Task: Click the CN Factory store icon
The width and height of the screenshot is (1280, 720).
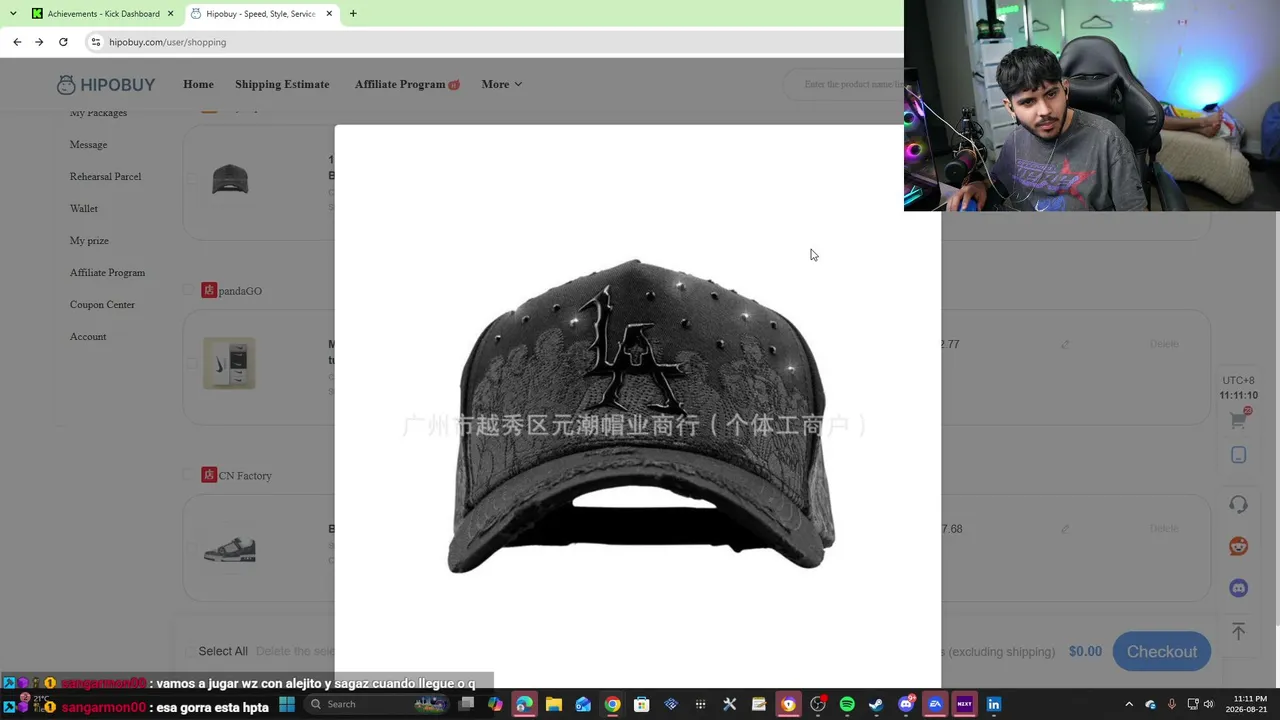Action: (x=209, y=475)
